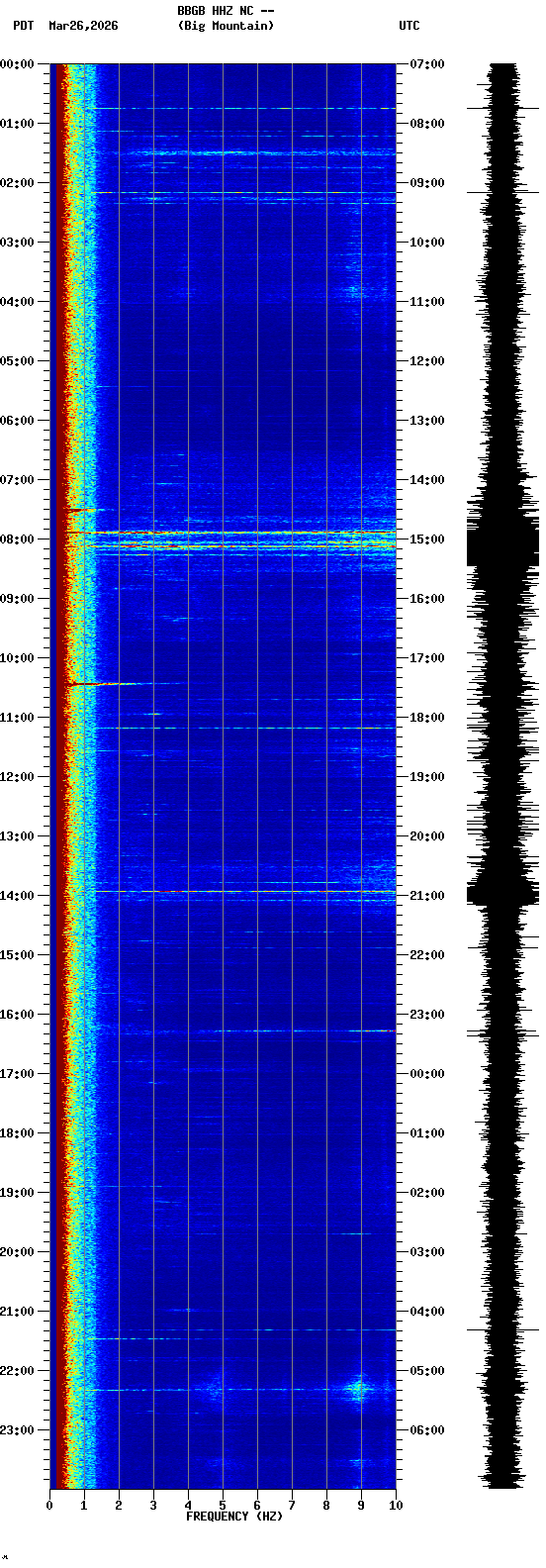
Task: Click the station title 'BBGB HHZ NC --'
Action: point(226,11)
